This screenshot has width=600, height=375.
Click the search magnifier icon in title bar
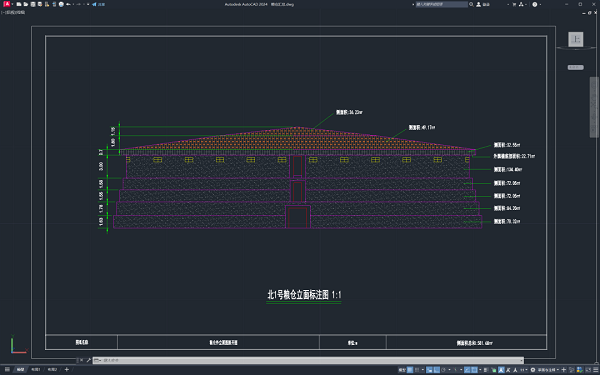[x=471, y=4]
